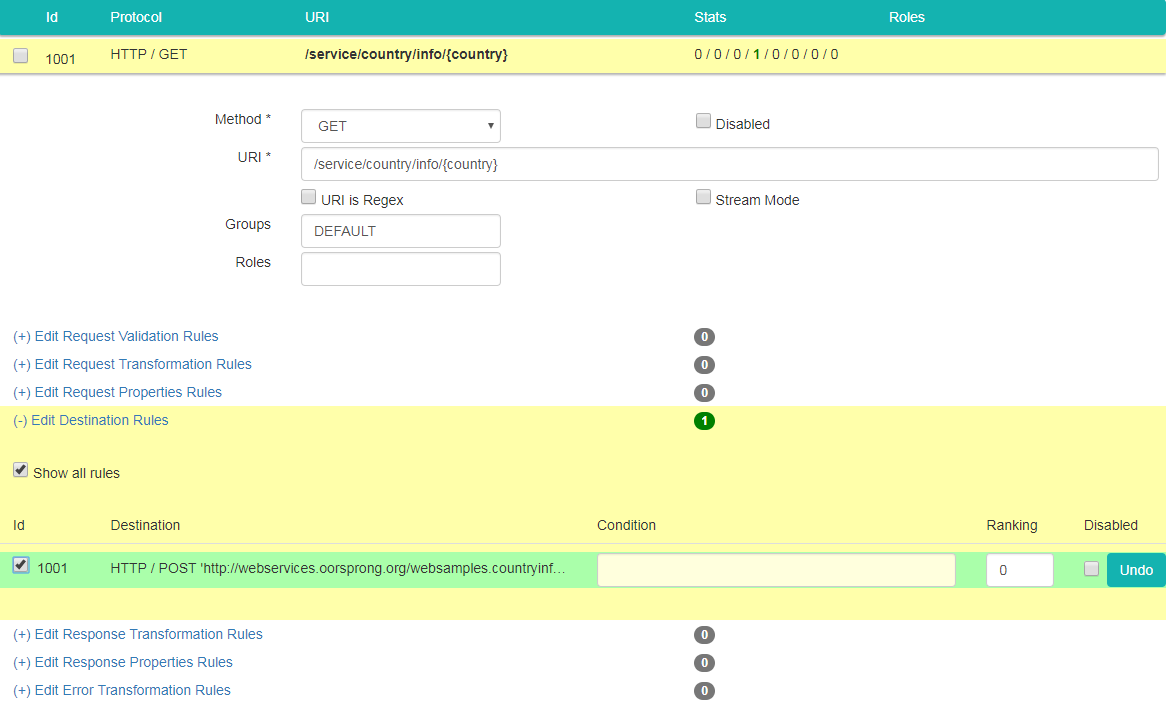Click the URI text field
The height and width of the screenshot is (703, 1166).
(x=729, y=164)
